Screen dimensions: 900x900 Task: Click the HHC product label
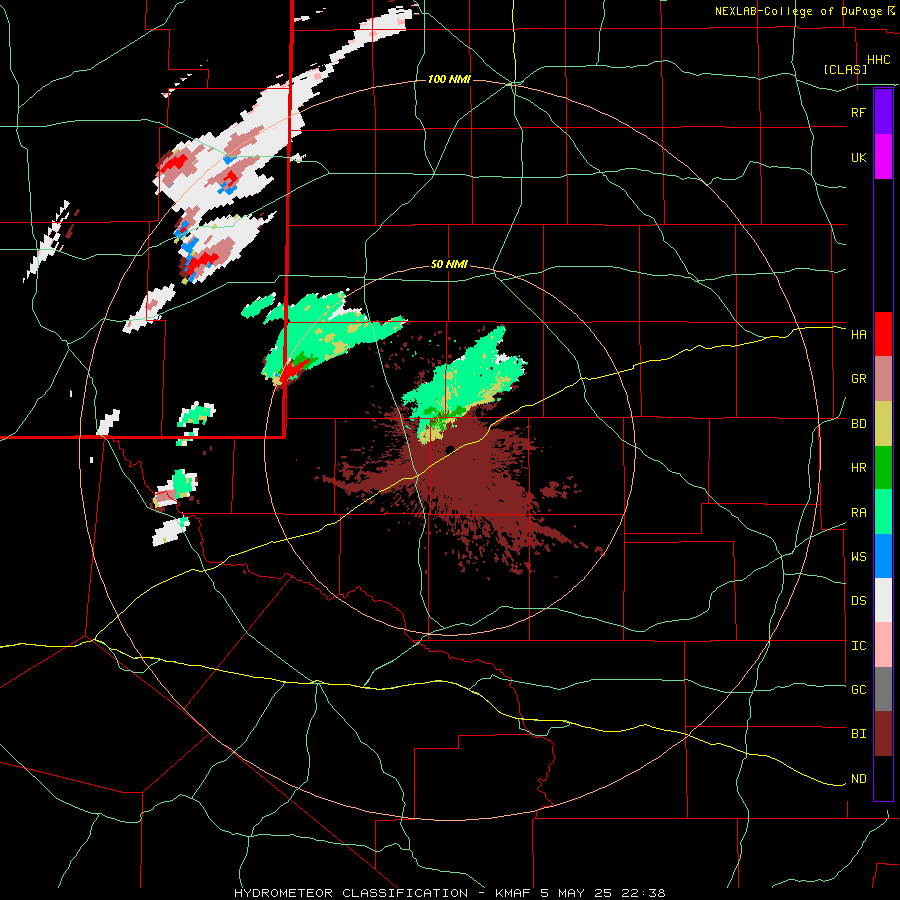(x=879, y=60)
